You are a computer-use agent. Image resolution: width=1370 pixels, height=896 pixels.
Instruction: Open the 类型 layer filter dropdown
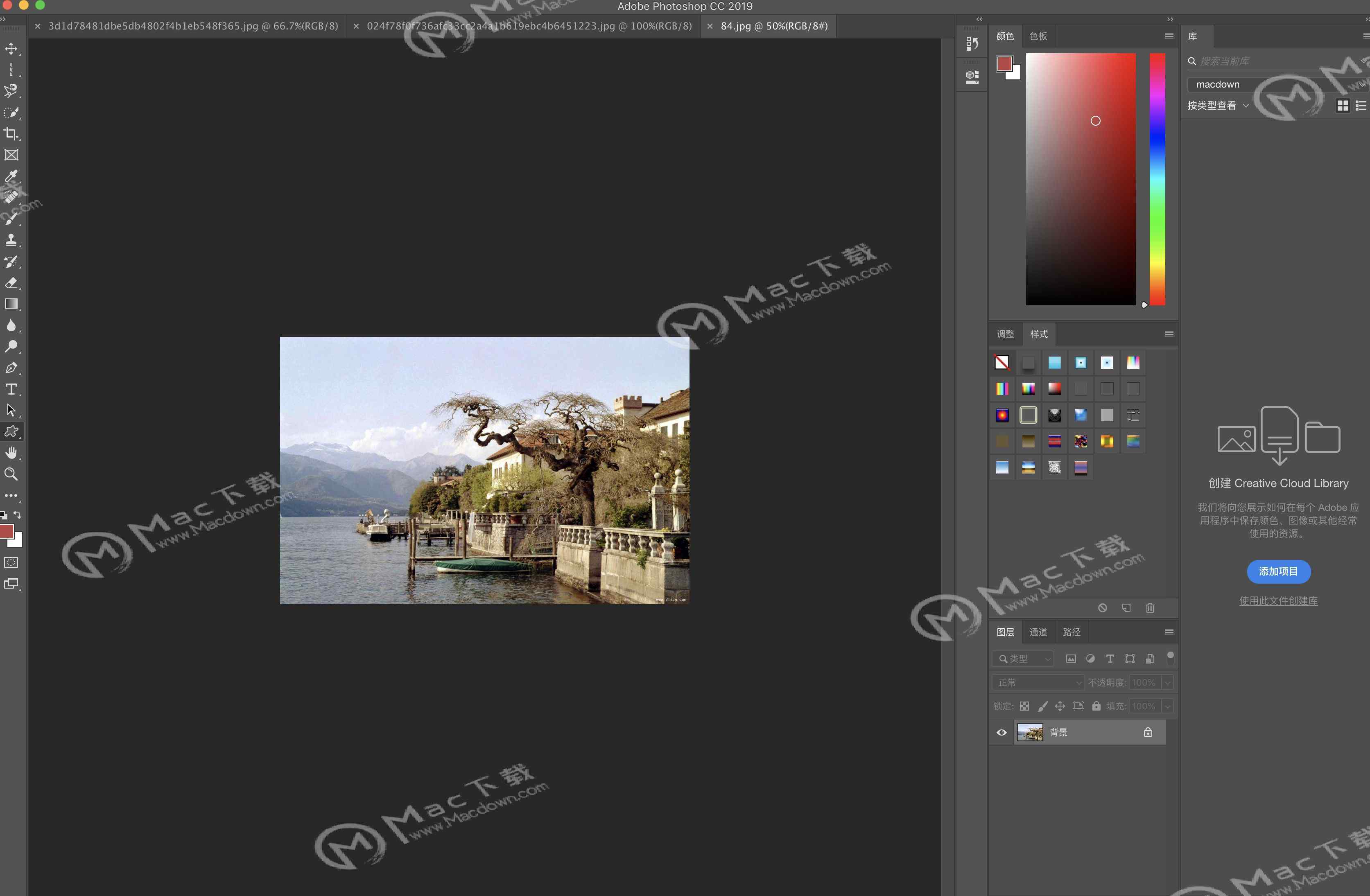(1023, 659)
